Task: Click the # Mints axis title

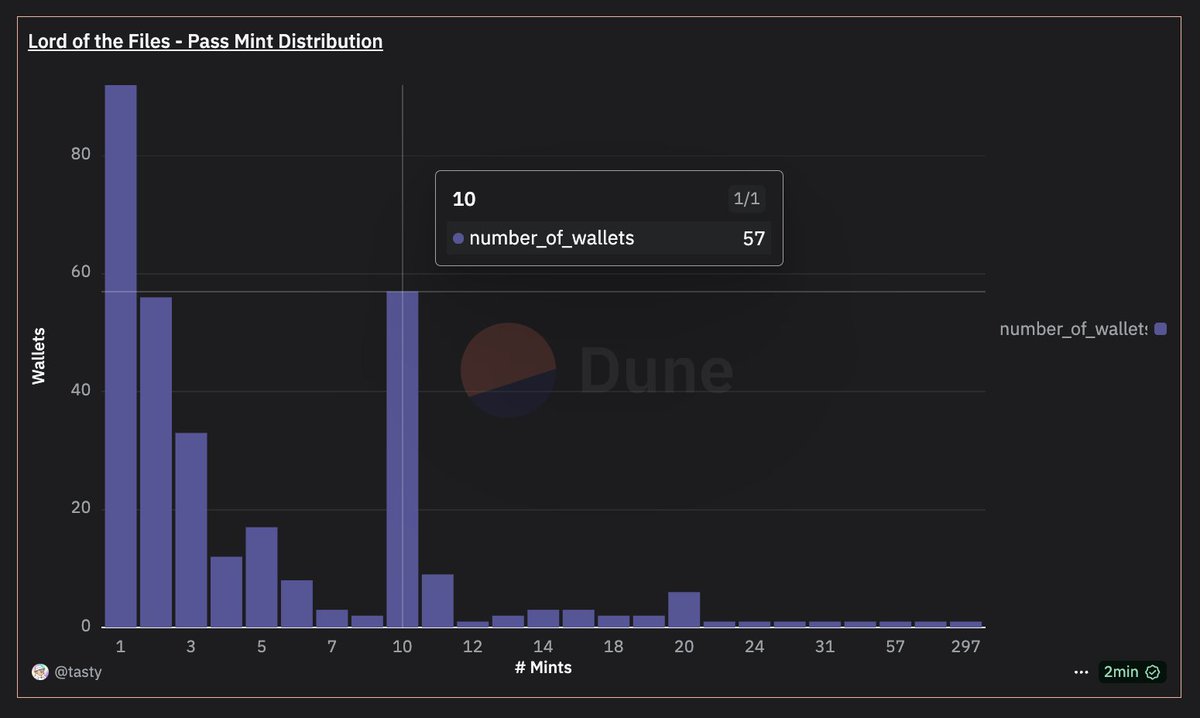Action: [542, 668]
